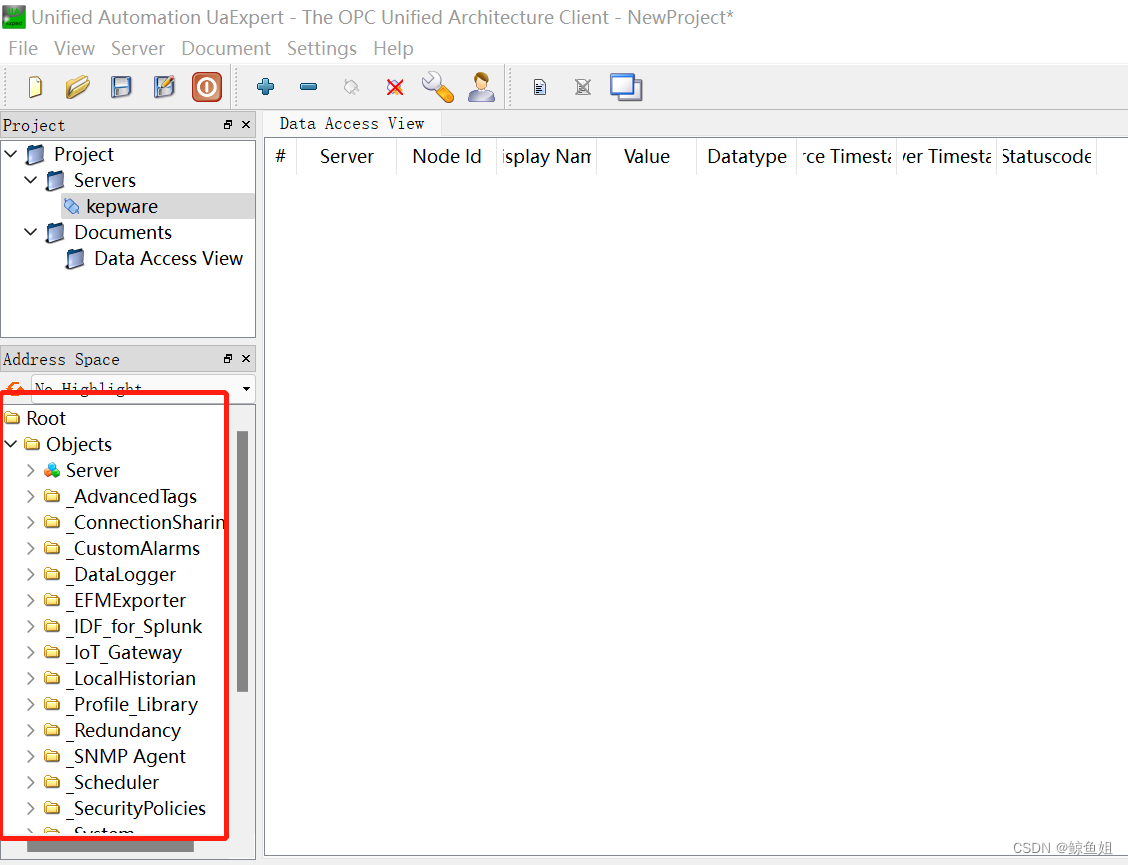Sort by the Server column header
This screenshot has height=865, width=1128.
tap(347, 156)
